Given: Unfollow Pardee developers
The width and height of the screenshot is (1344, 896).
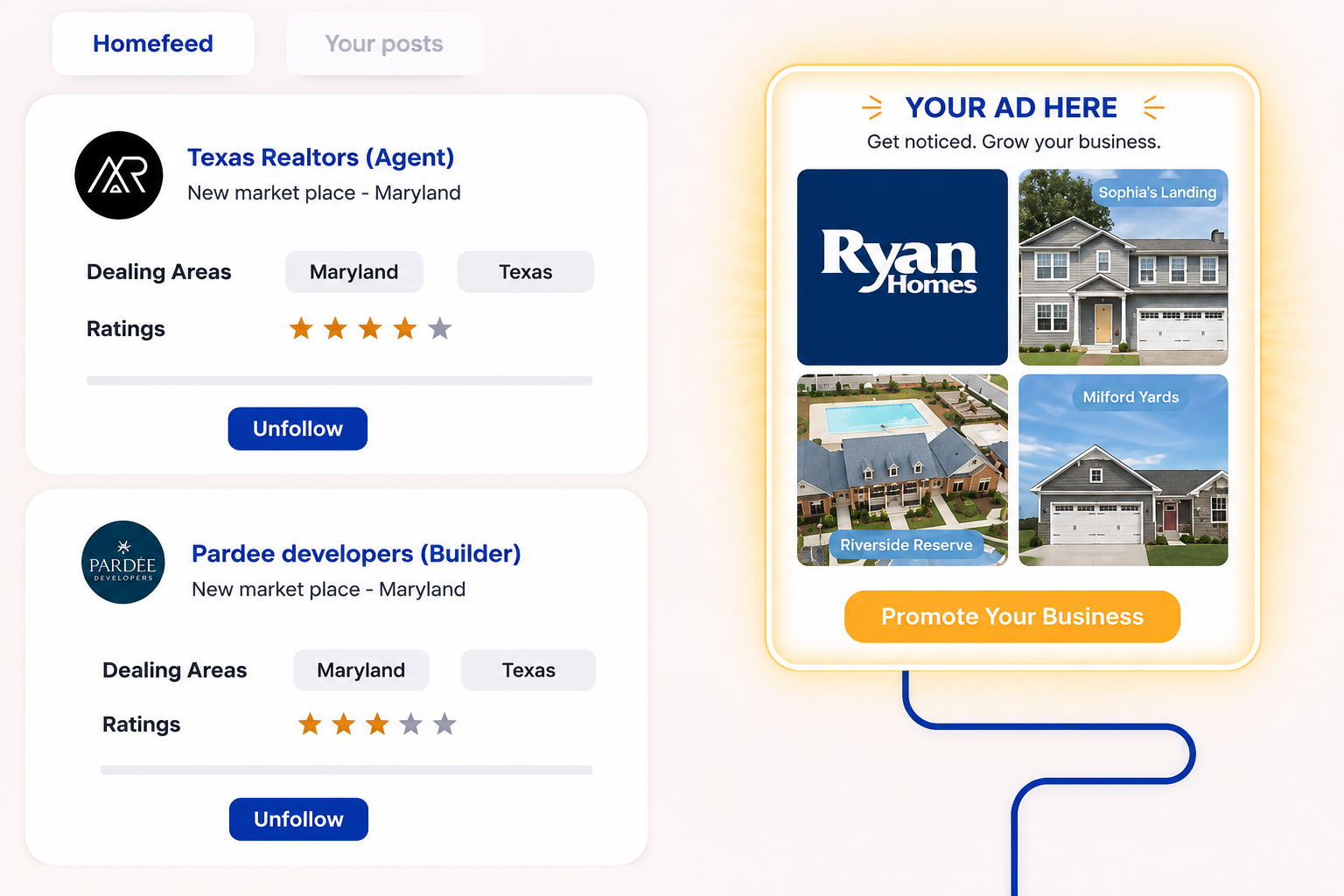Looking at the screenshot, I should (x=298, y=819).
